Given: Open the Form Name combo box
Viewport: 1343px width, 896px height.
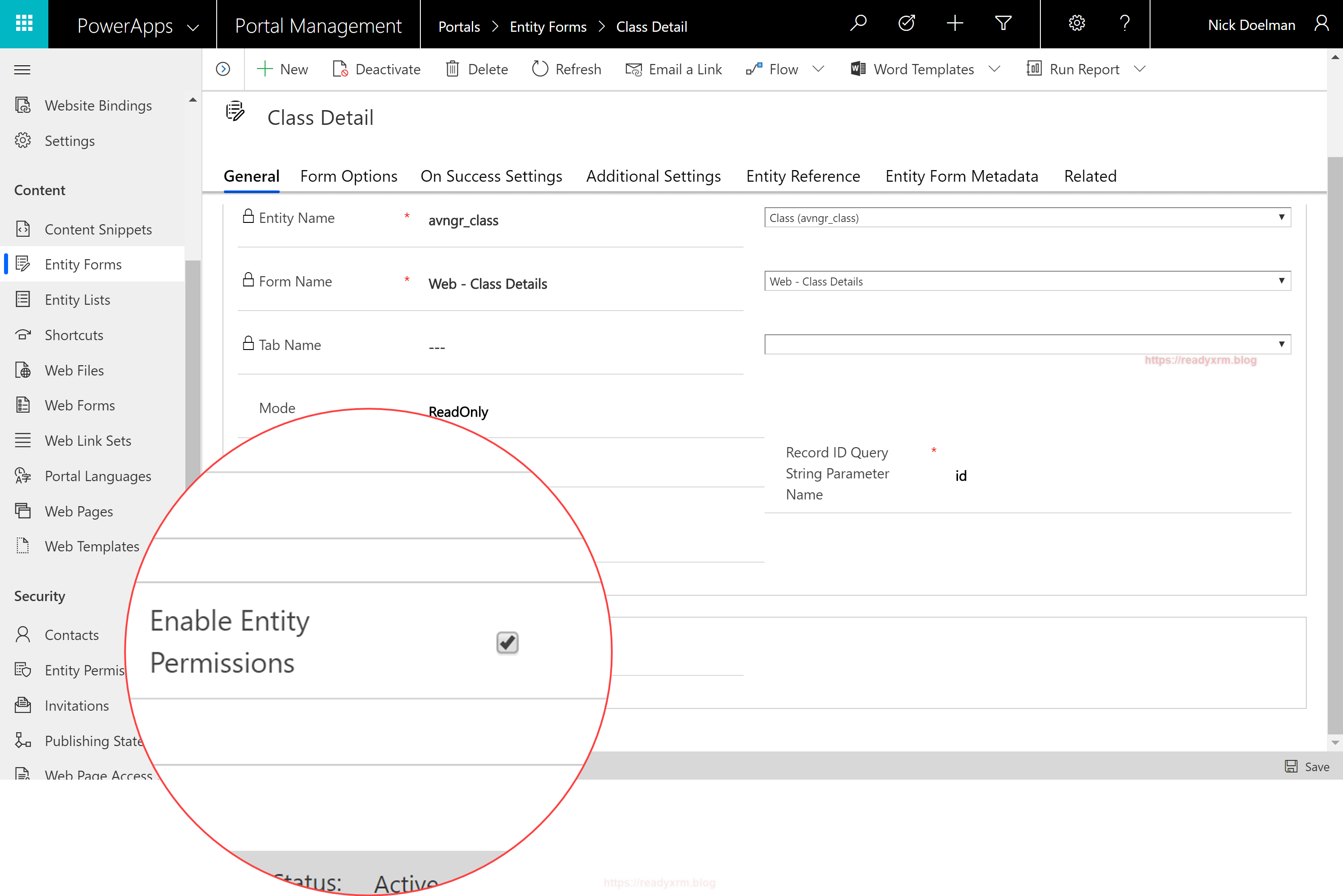Looking at the screenshot, I should (1027, 281).
